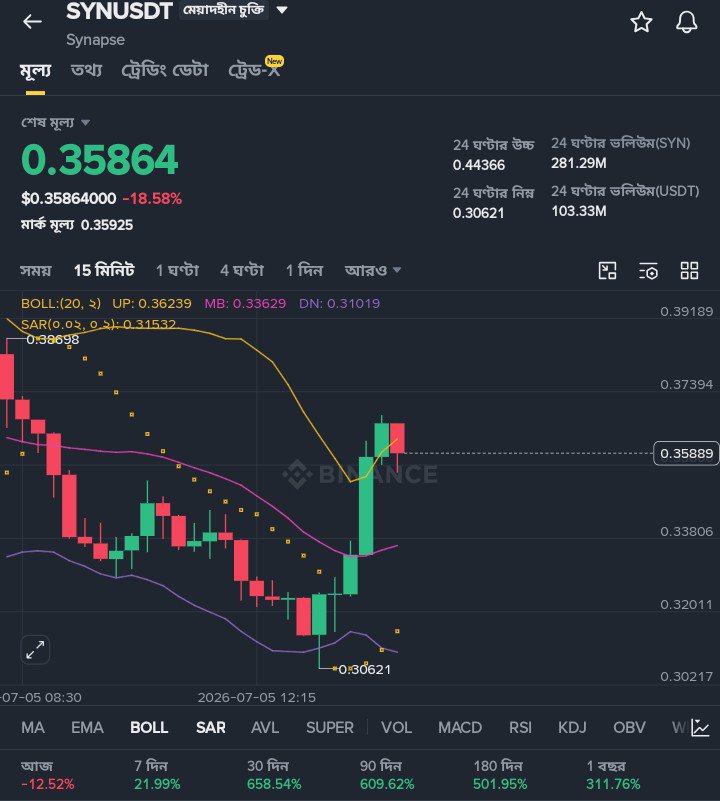Click 30 day change 658.54%

click(x=274, y=784)
